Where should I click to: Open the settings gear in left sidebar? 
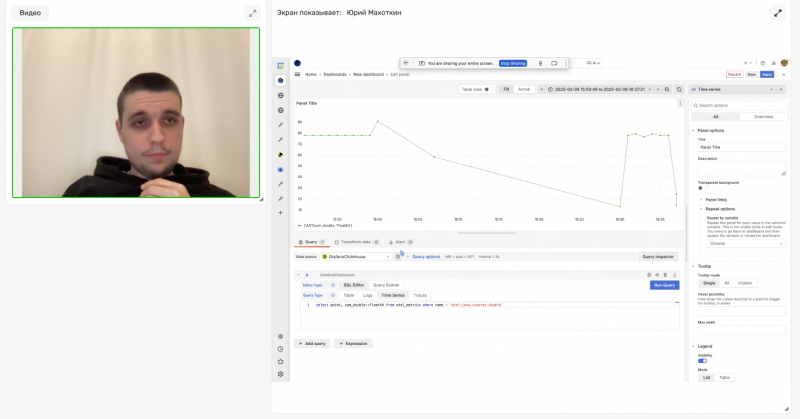281,374
